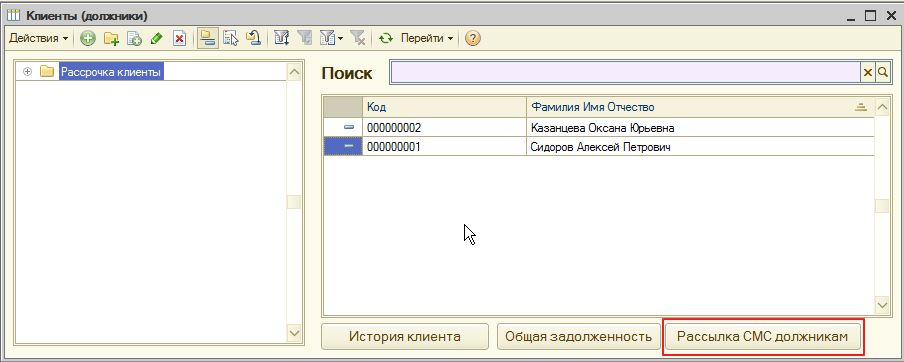Toggle the hierarchical view icon
The image size is (904, 362).
pos(208,39)
